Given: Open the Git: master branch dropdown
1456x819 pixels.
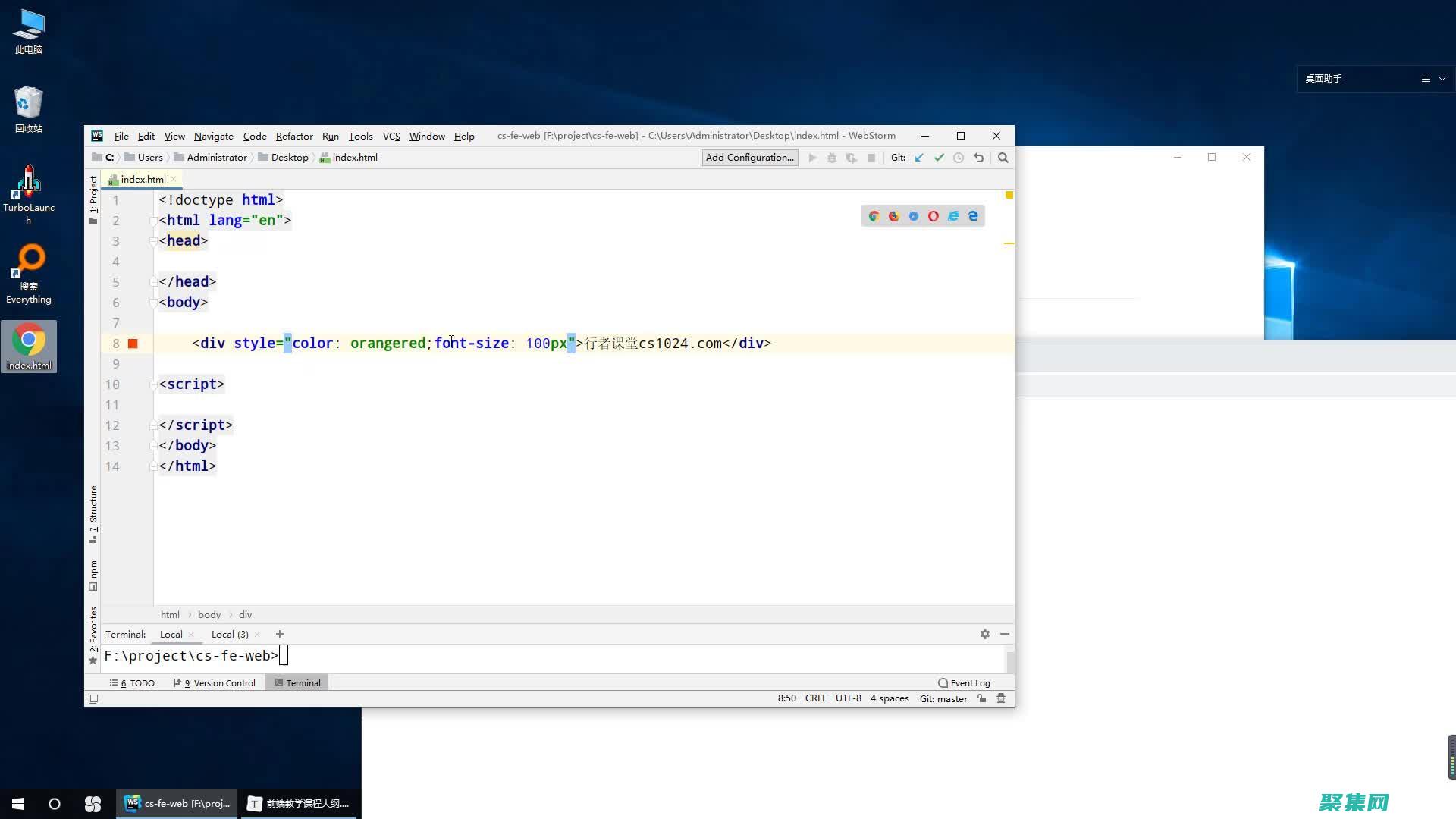Looking at the screenshot, I should (943, 698).
